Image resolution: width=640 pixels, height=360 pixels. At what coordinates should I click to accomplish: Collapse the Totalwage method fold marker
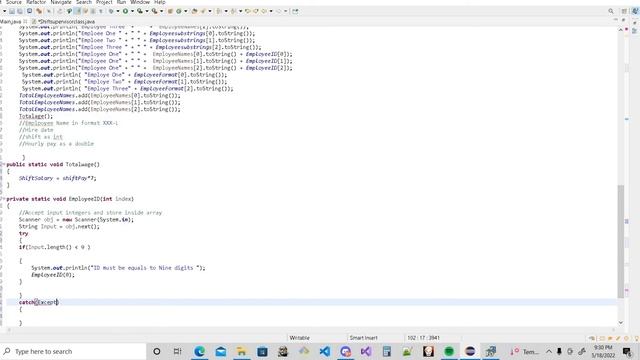pyautogui.click(x=3, y=164)
